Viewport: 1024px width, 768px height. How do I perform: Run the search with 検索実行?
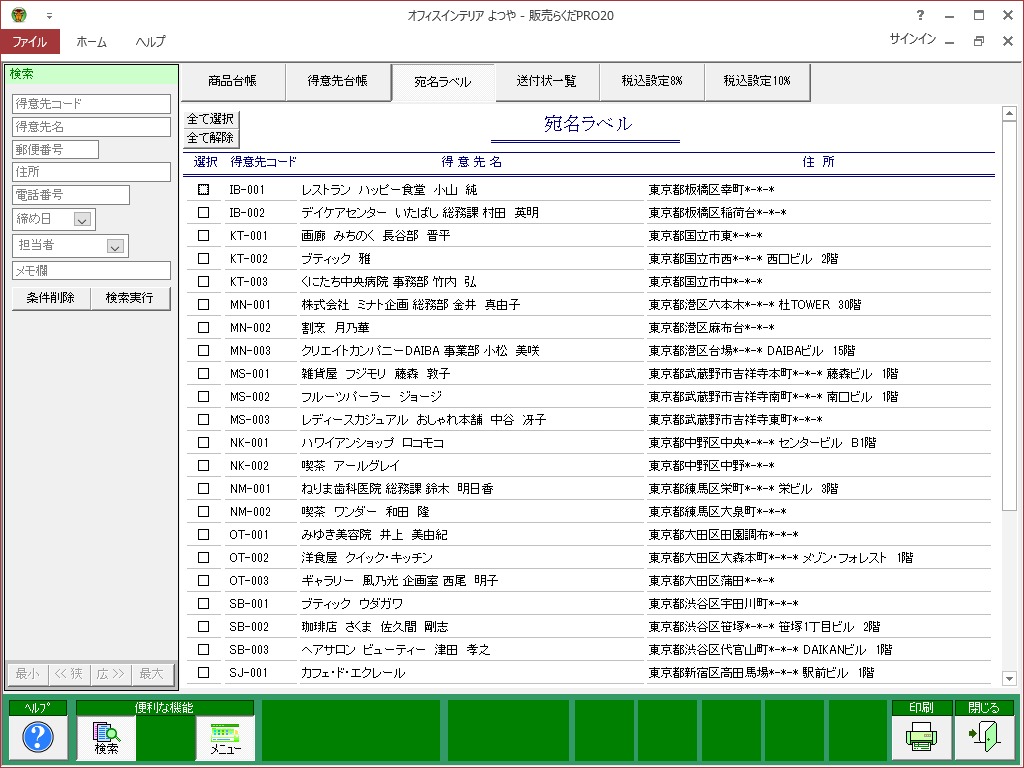(x=130, y=298)
